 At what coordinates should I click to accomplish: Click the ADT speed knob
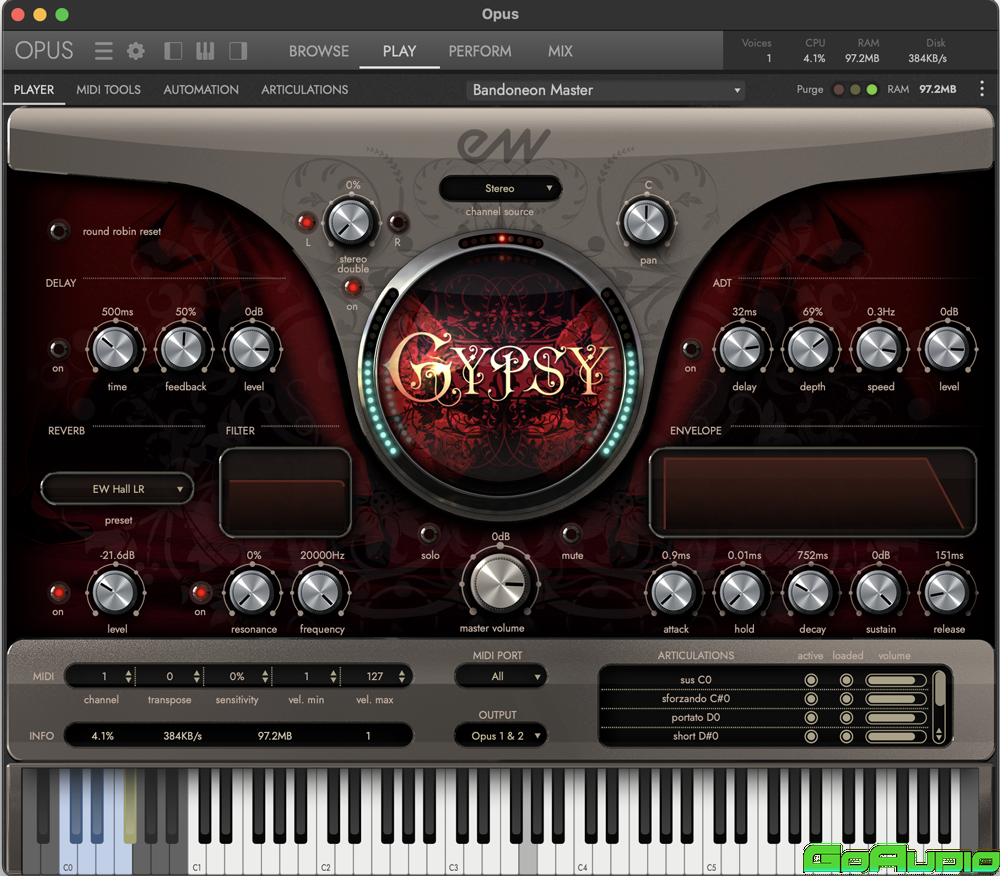[x=878, y=349]
